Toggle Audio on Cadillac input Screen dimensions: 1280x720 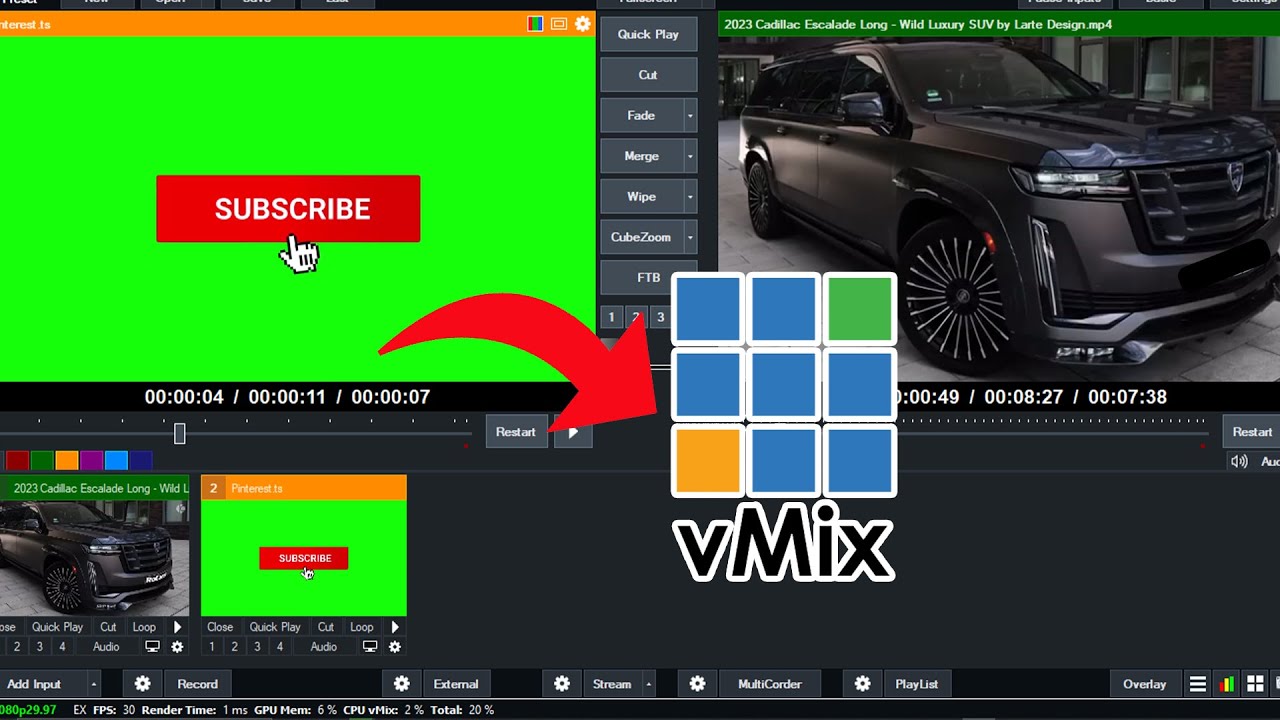(x=106, y=647)
